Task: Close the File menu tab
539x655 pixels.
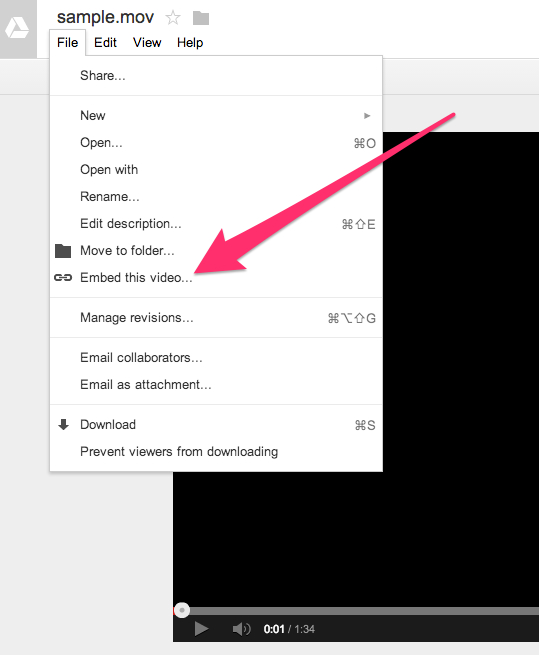Action: click(68, 43)
